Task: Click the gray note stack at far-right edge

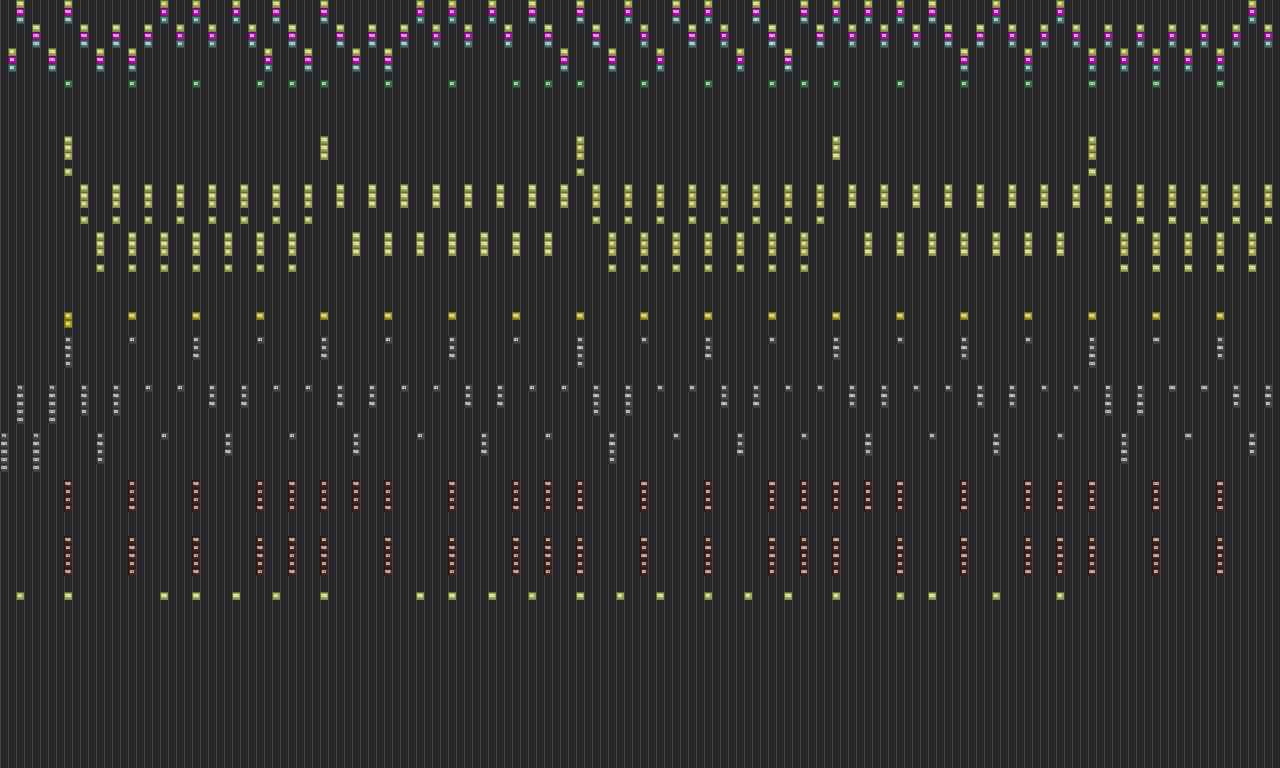Action: coord(1268,396)
